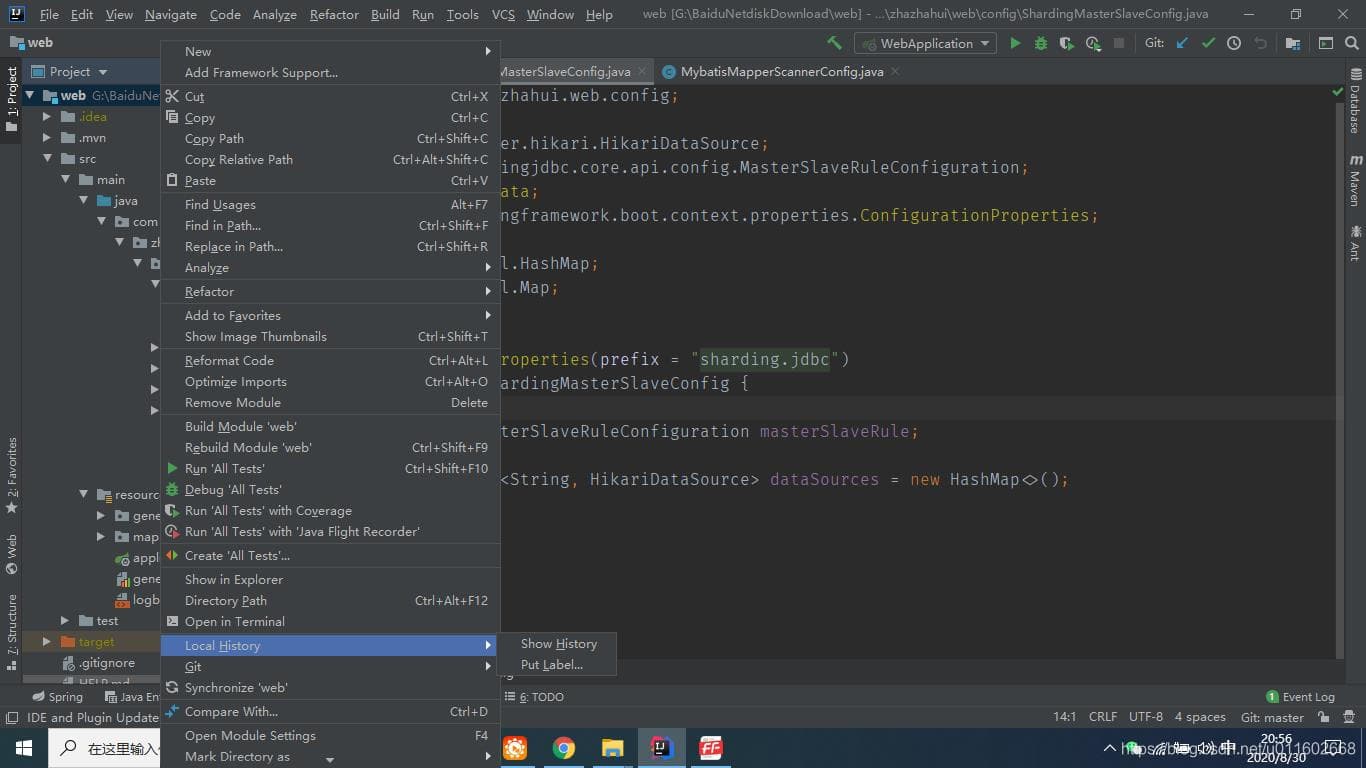This screenshot has width=1366, height=768.
Task: Select the .gitignore file in tree
Action: click(x=106, y=663)
